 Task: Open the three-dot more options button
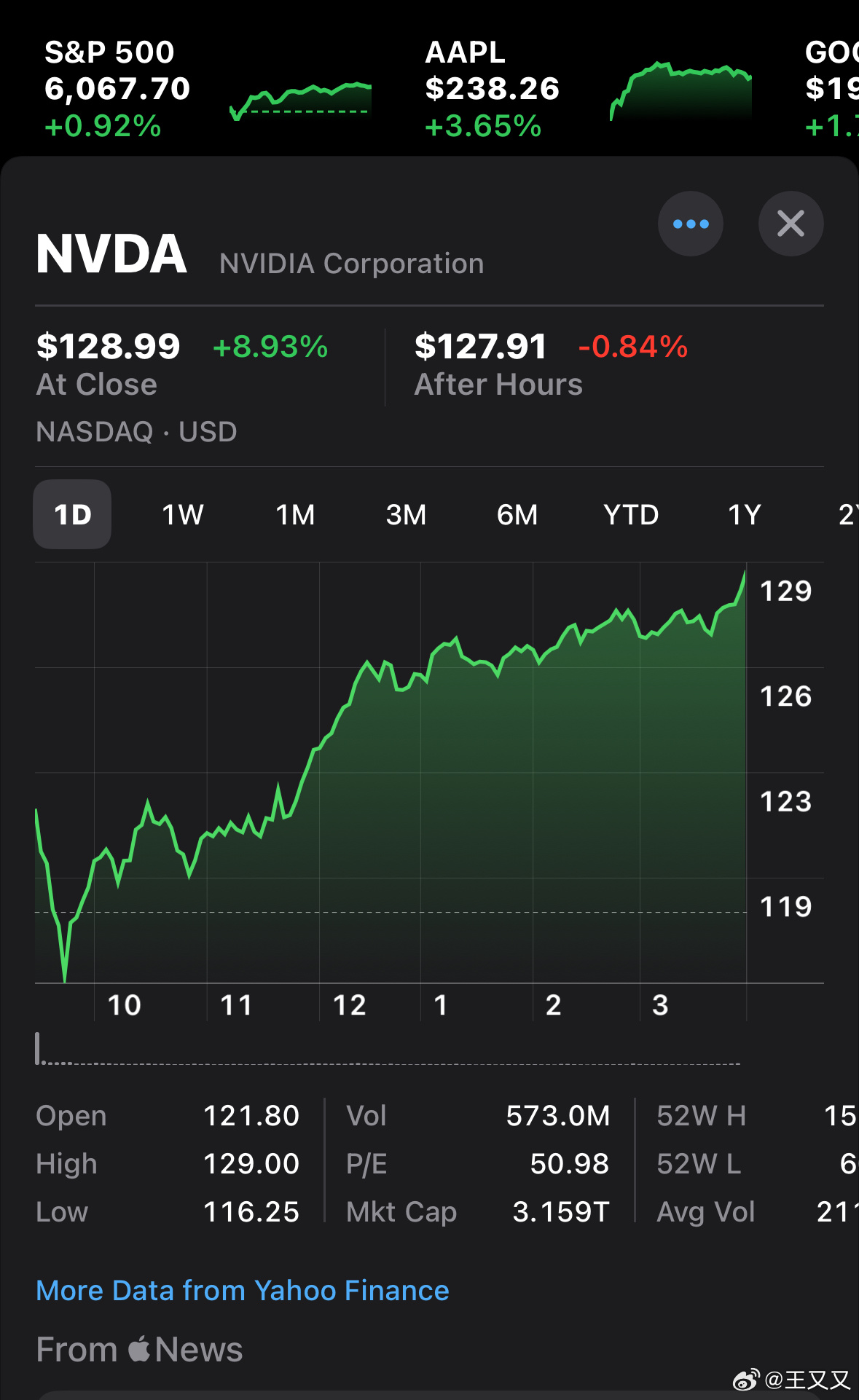(690, 224)
